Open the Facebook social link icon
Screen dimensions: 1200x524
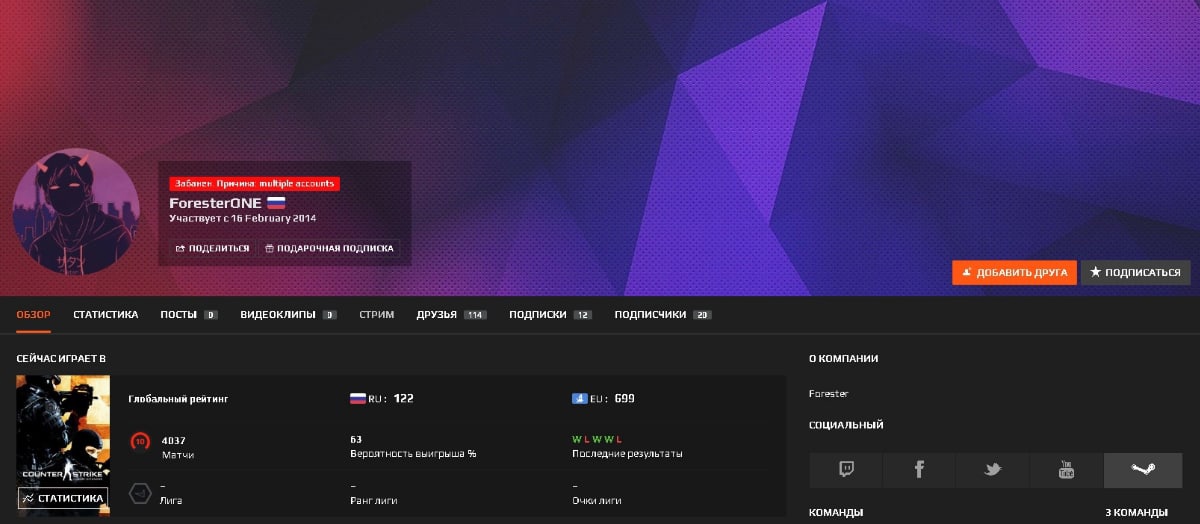pyautogui.click(x=919, y=470)
